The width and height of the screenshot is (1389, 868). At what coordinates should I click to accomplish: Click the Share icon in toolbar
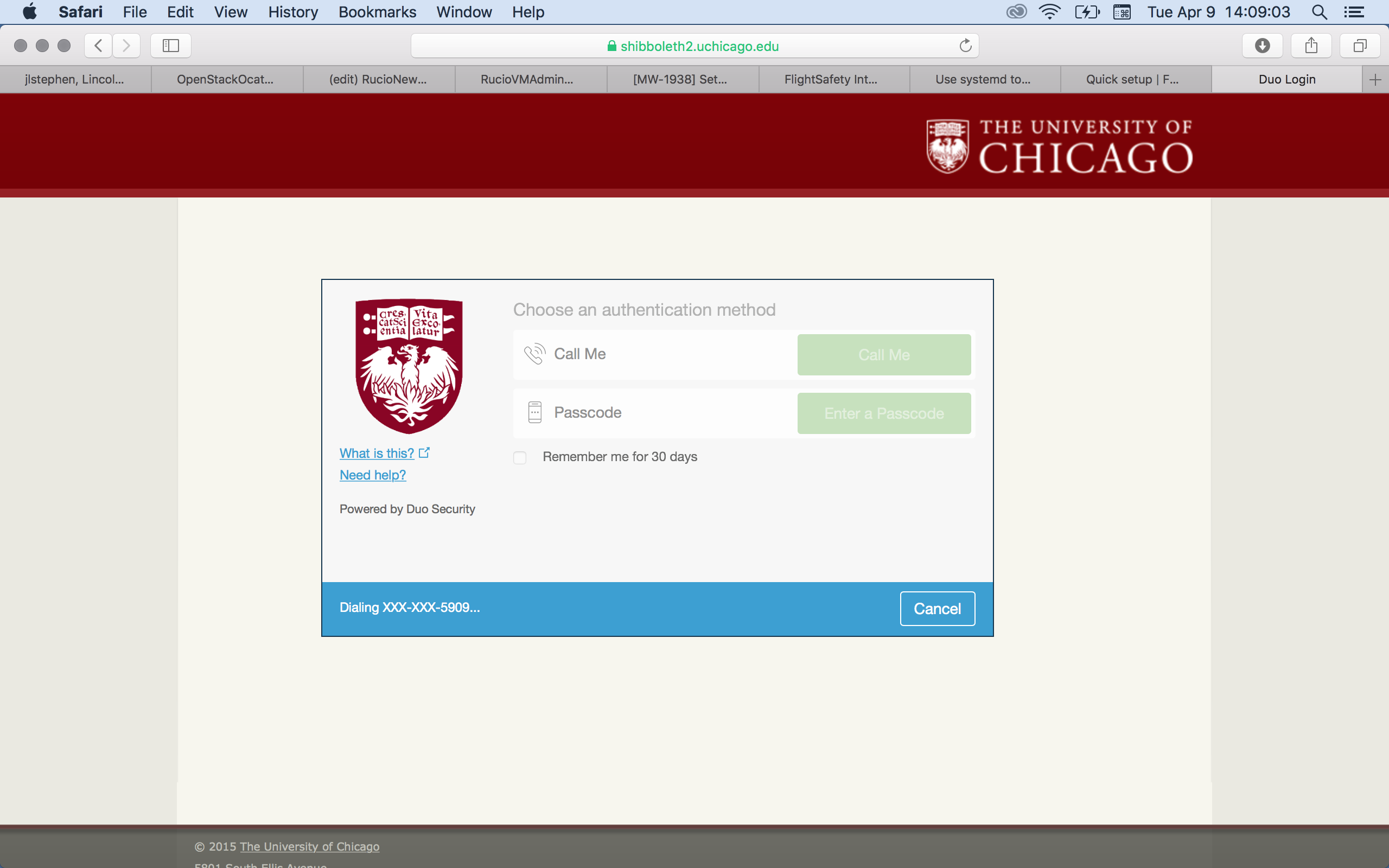[x=1311, y=46]
